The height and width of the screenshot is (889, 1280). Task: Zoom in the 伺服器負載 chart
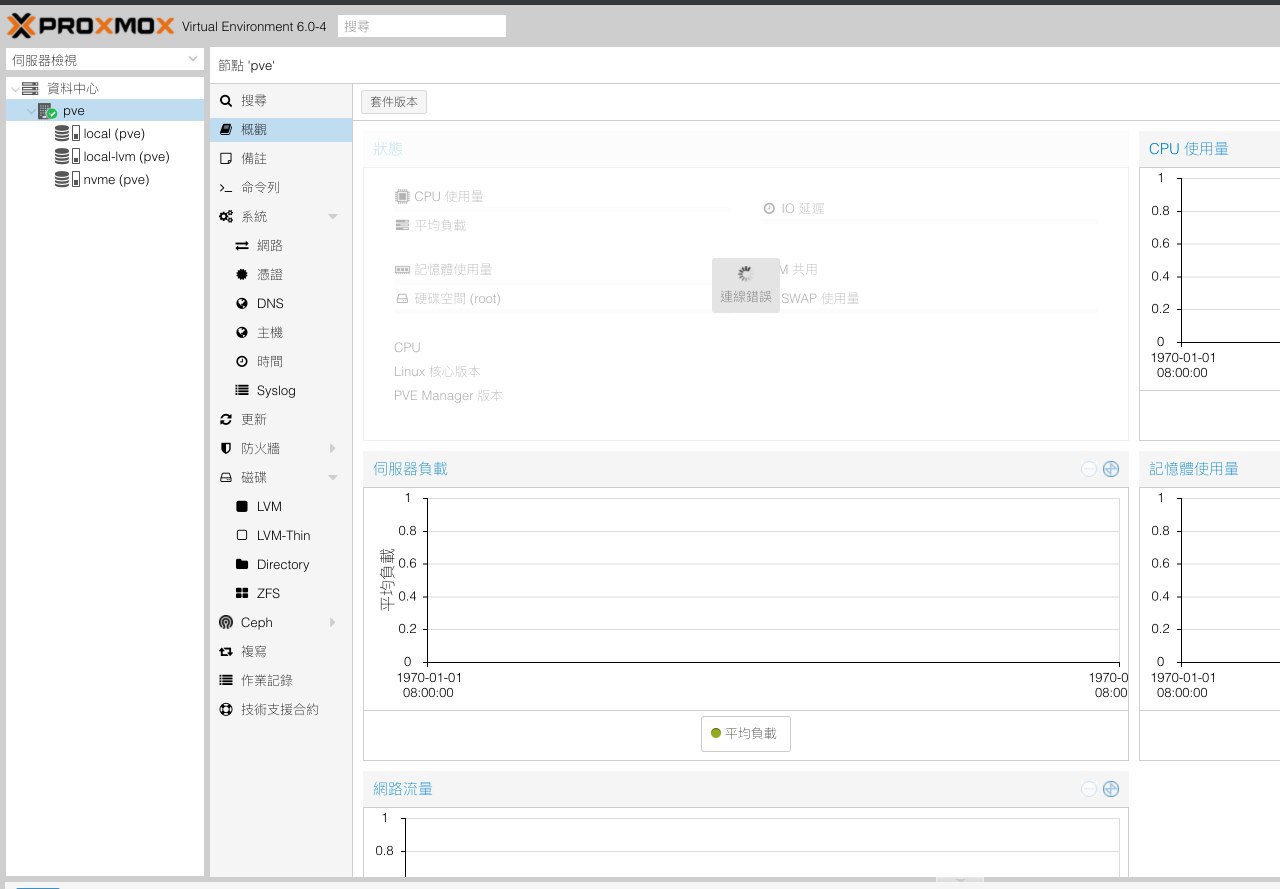[1111, 469]
